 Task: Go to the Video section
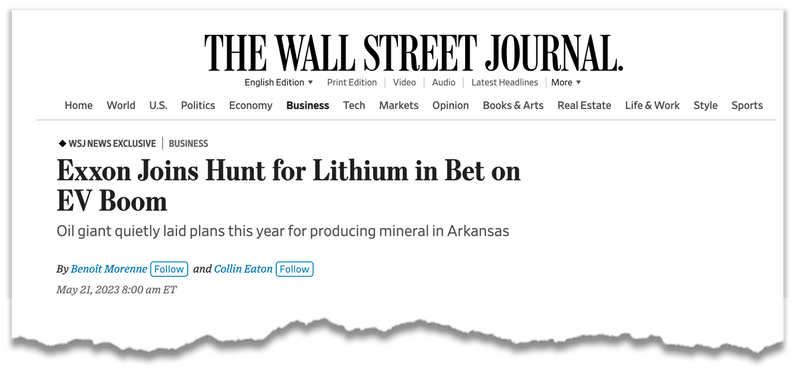[x=404, y=82]
